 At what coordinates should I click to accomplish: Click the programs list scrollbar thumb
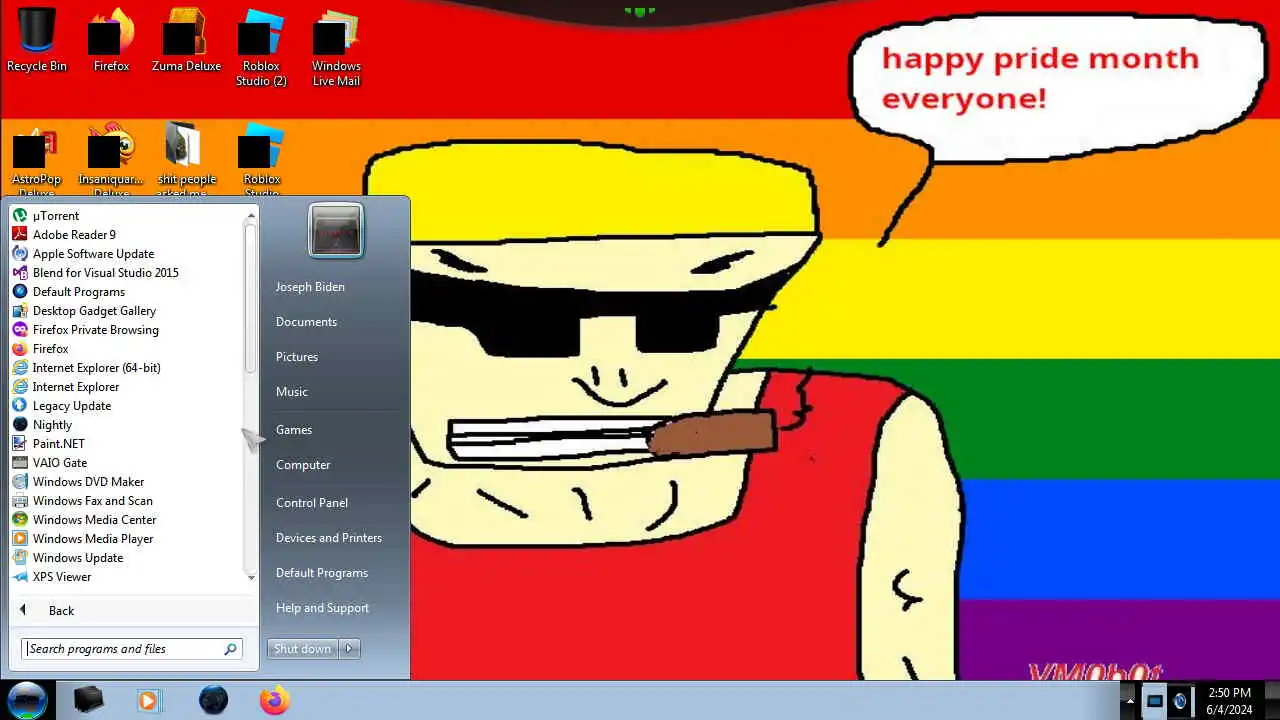coord(251,298)
